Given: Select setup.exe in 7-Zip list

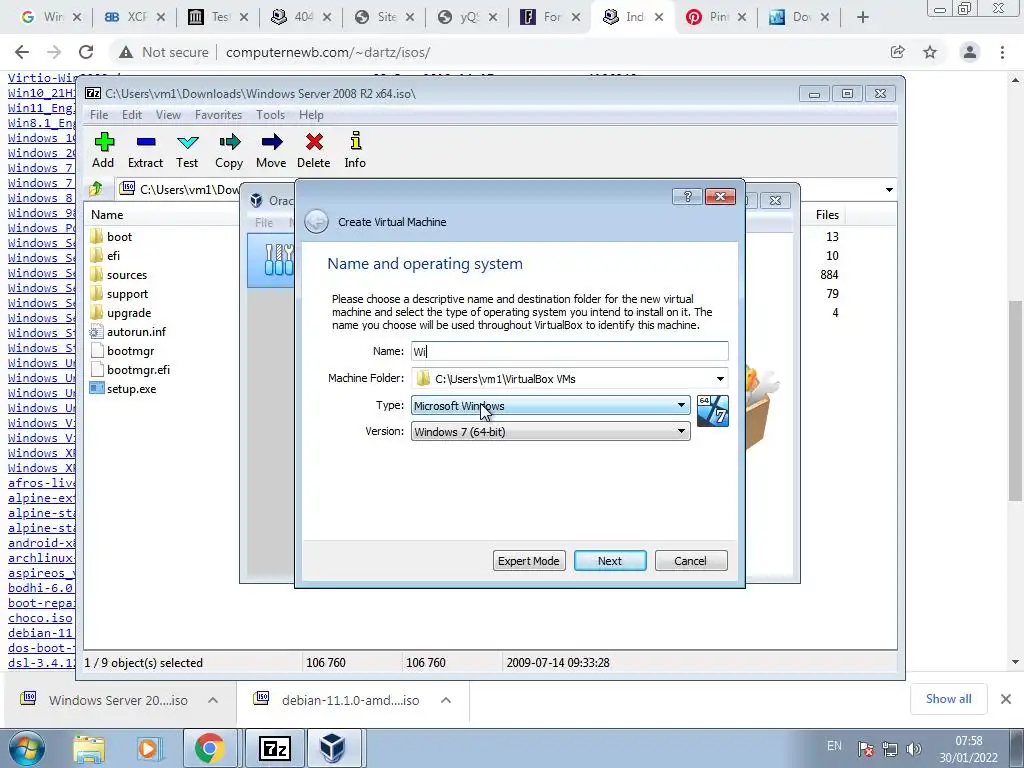Looking at the screenshot, I should click(131, 389).
